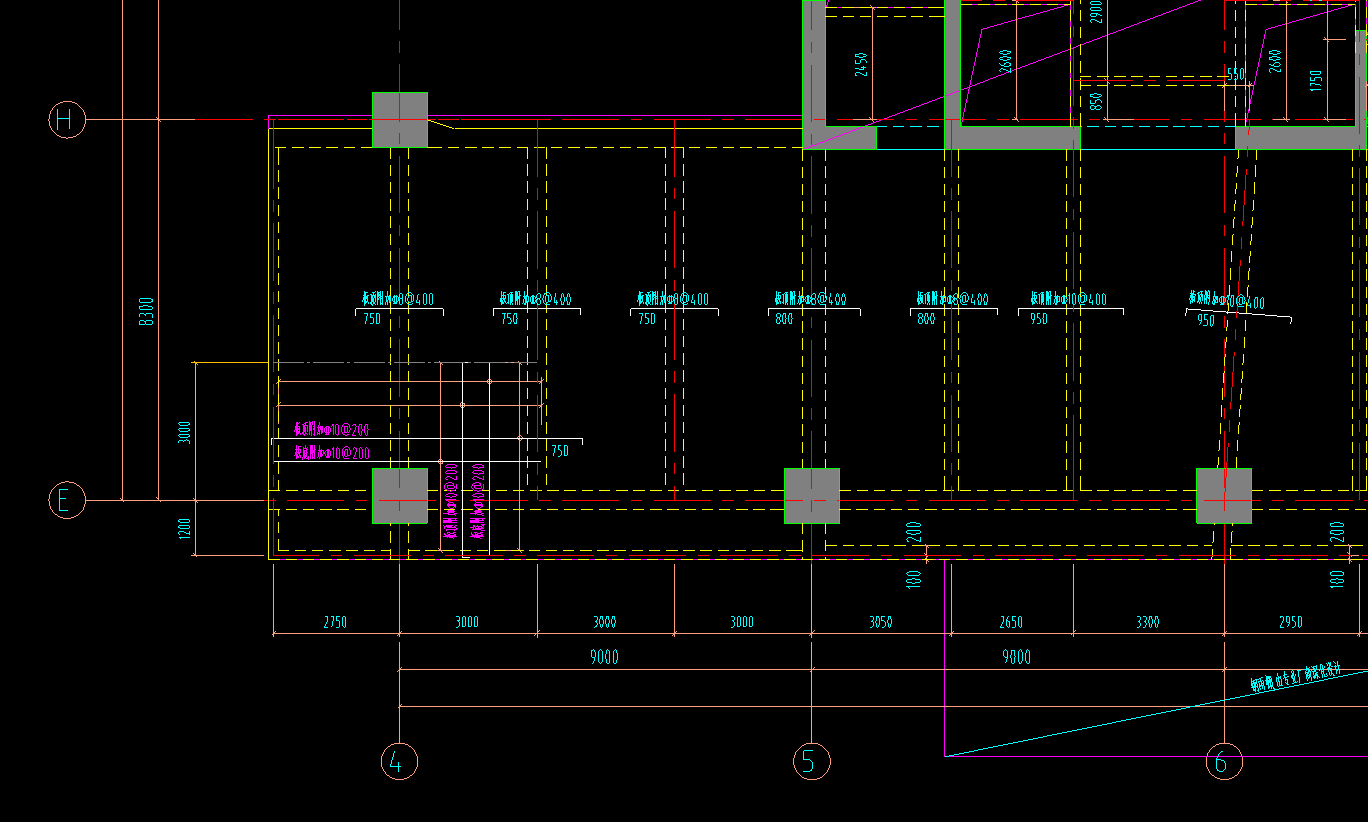Select the 3050 dimension text

[880, 622]
